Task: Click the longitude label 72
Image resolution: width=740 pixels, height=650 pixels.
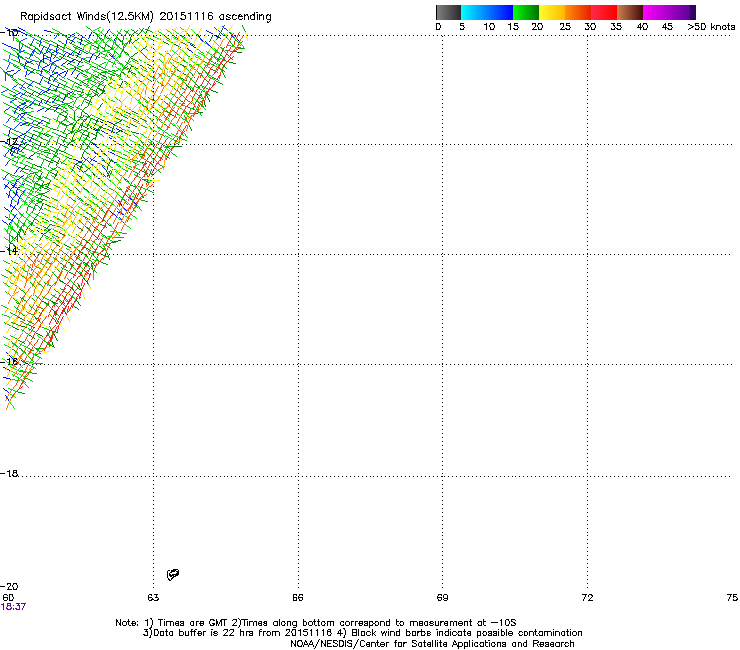Action: click(x=587, y=598)
